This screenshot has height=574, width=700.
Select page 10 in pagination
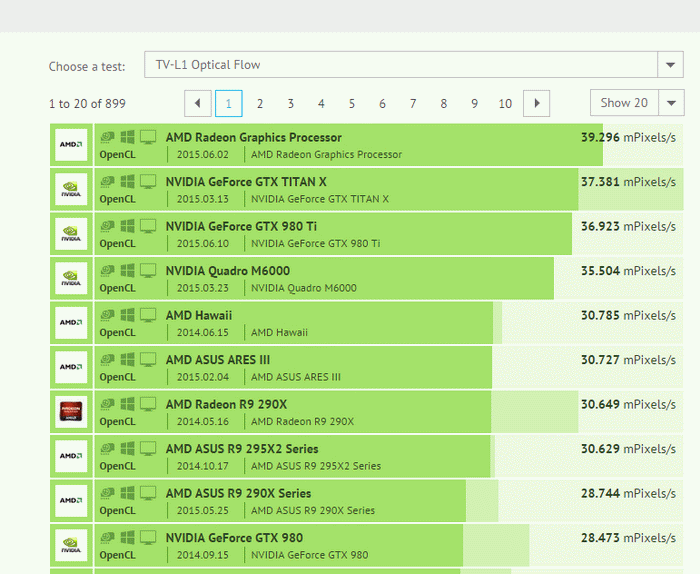click(505, 104)
